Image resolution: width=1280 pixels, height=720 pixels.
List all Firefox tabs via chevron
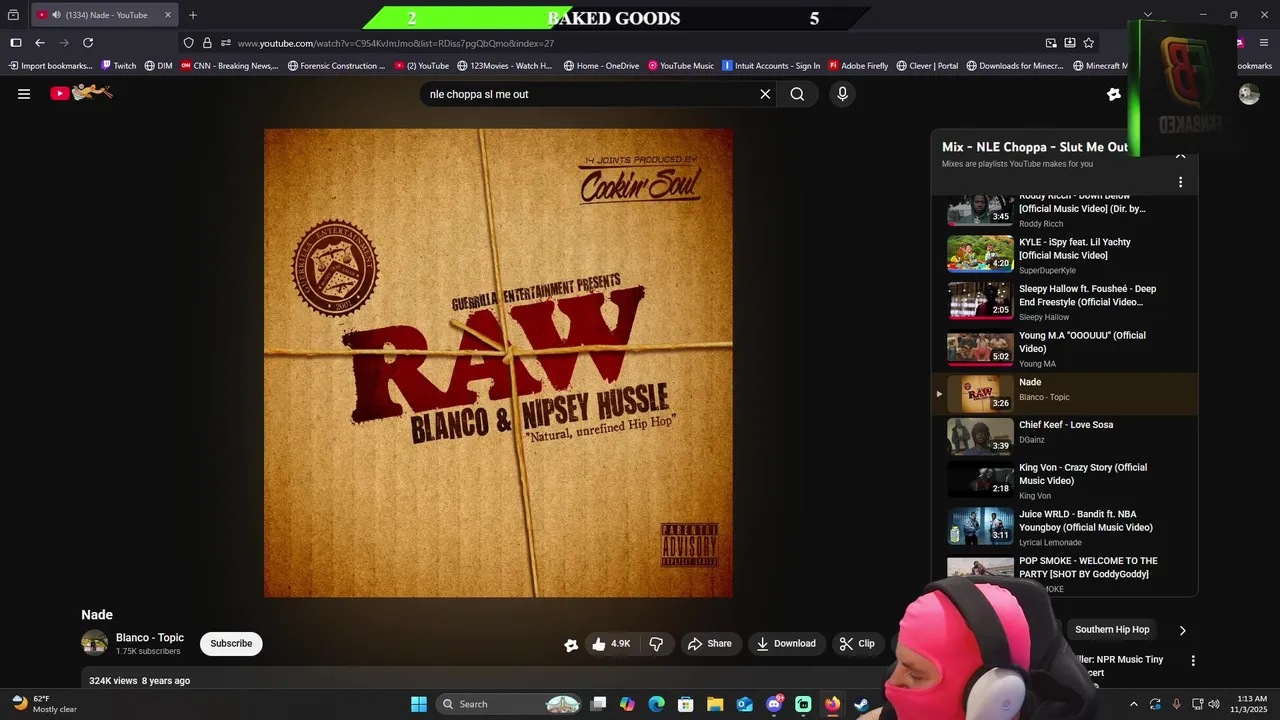pyautogui.click(x=1148, y=15)
